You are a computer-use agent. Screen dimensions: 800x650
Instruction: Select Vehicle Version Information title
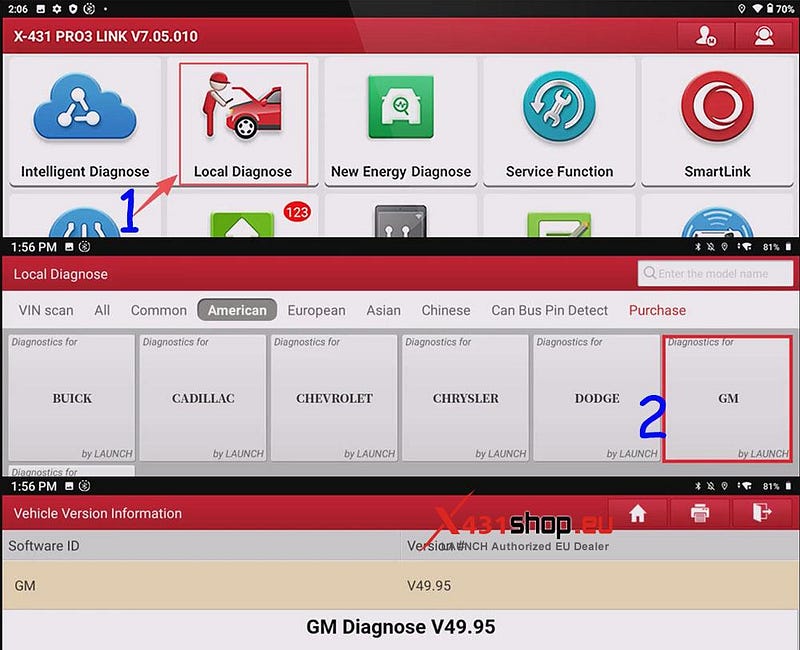pos(97,513)
